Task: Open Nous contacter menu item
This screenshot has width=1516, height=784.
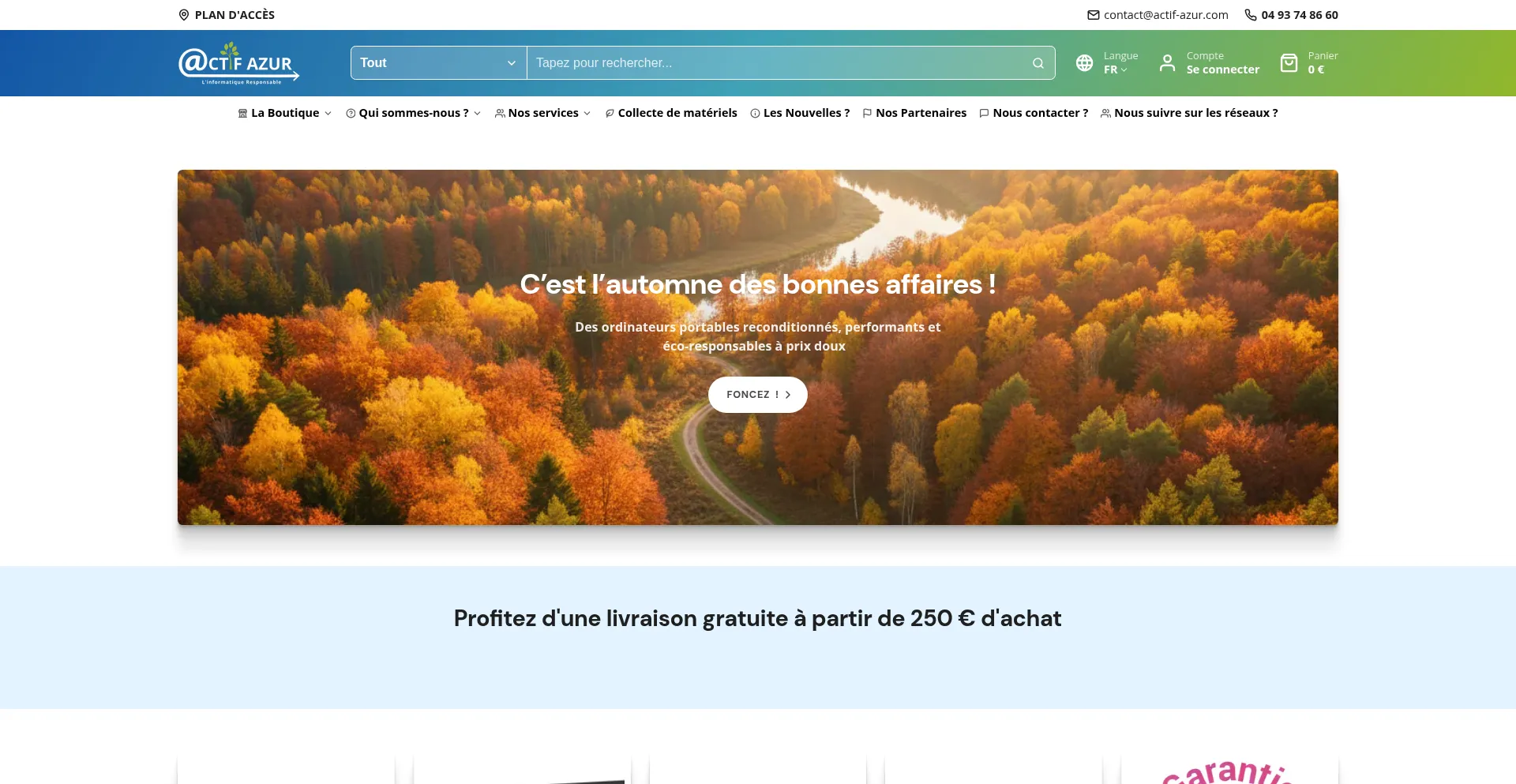Action: click(x=1034, y=113)
